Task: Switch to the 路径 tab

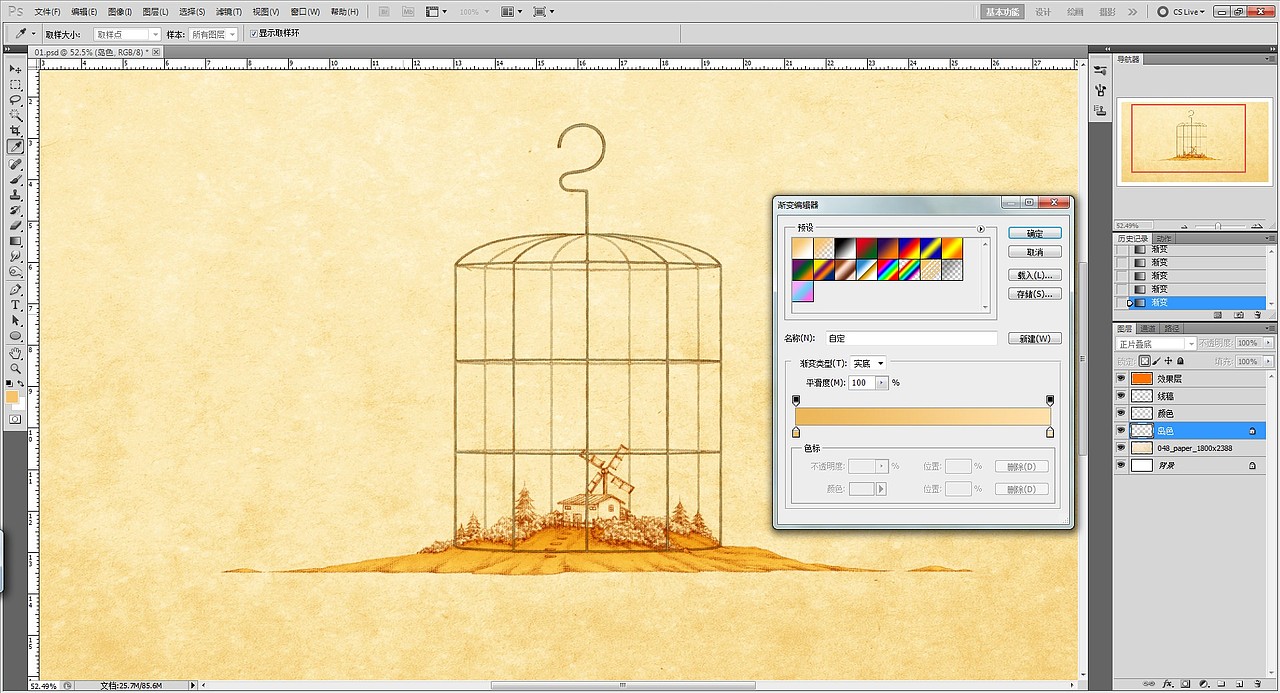Action: coord(1171,328)
